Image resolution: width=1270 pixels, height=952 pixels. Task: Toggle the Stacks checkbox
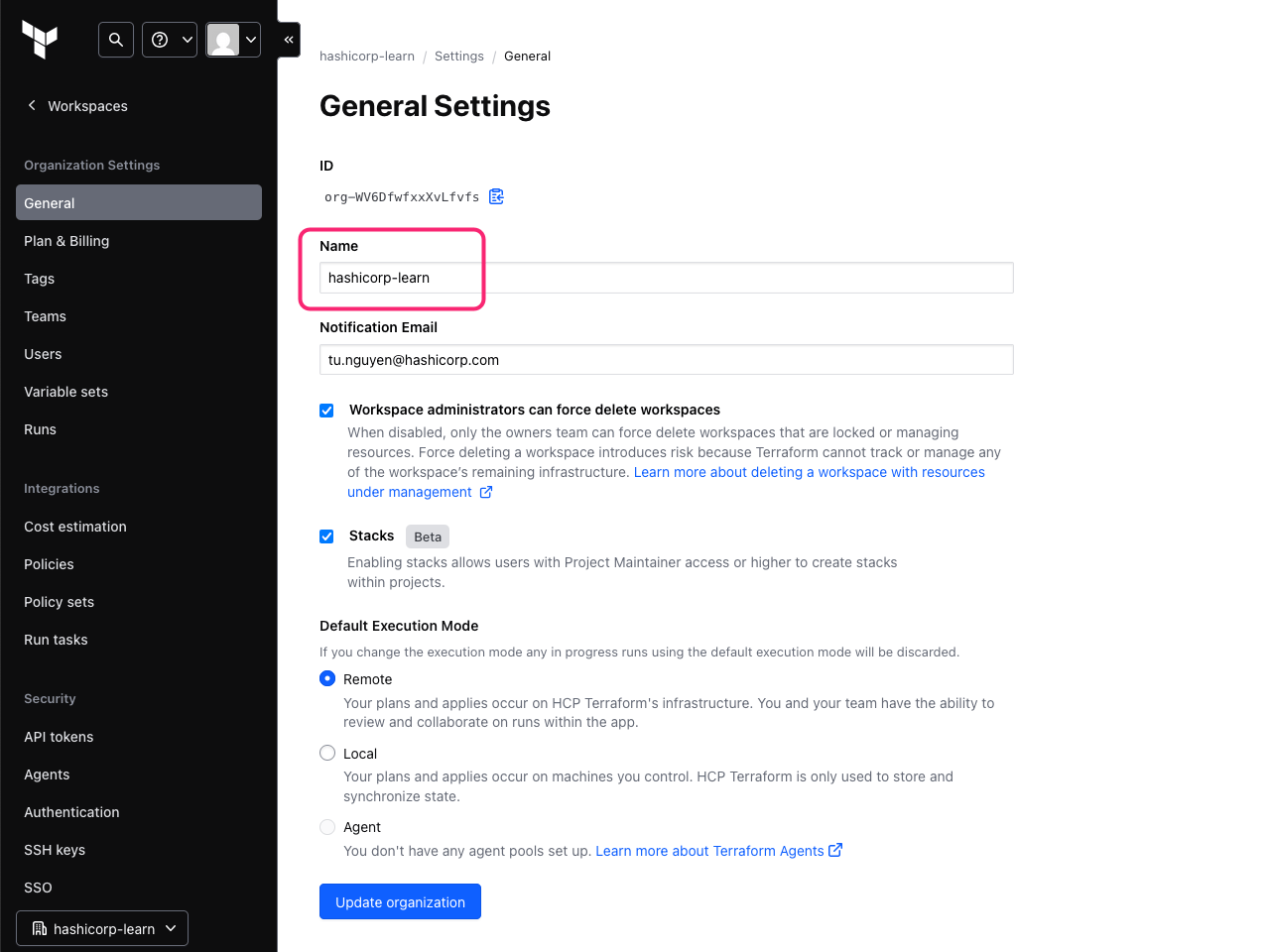tap(326, 536)
